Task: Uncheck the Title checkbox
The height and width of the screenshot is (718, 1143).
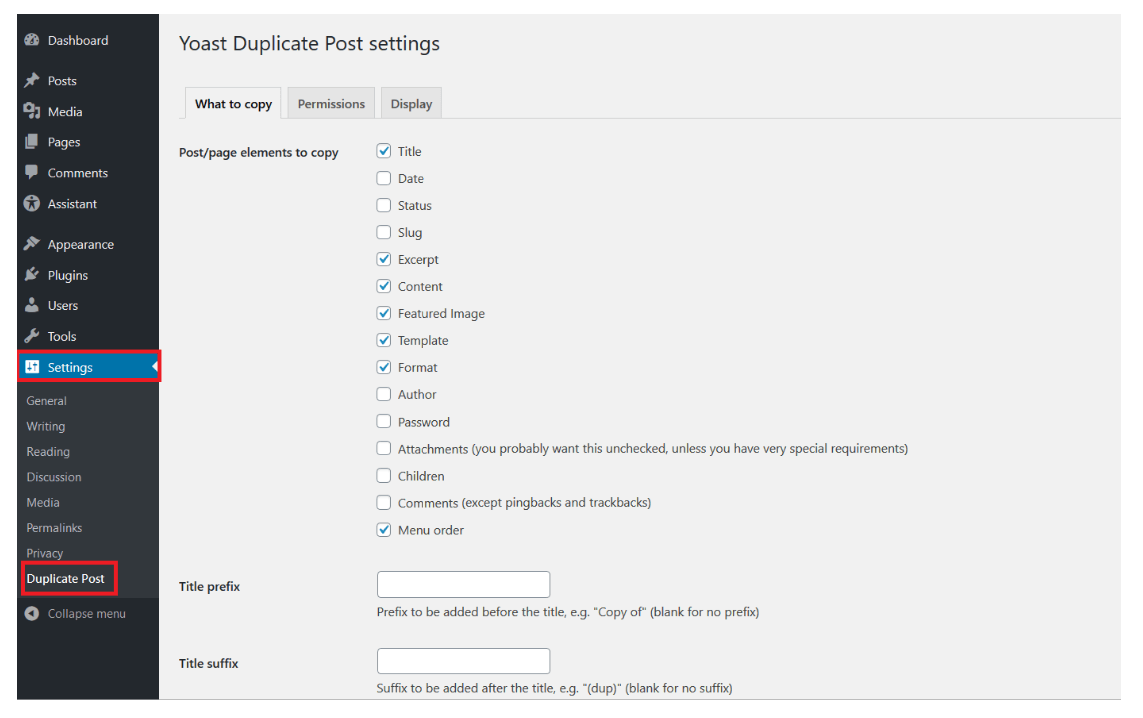Action: tap(383, 151)
